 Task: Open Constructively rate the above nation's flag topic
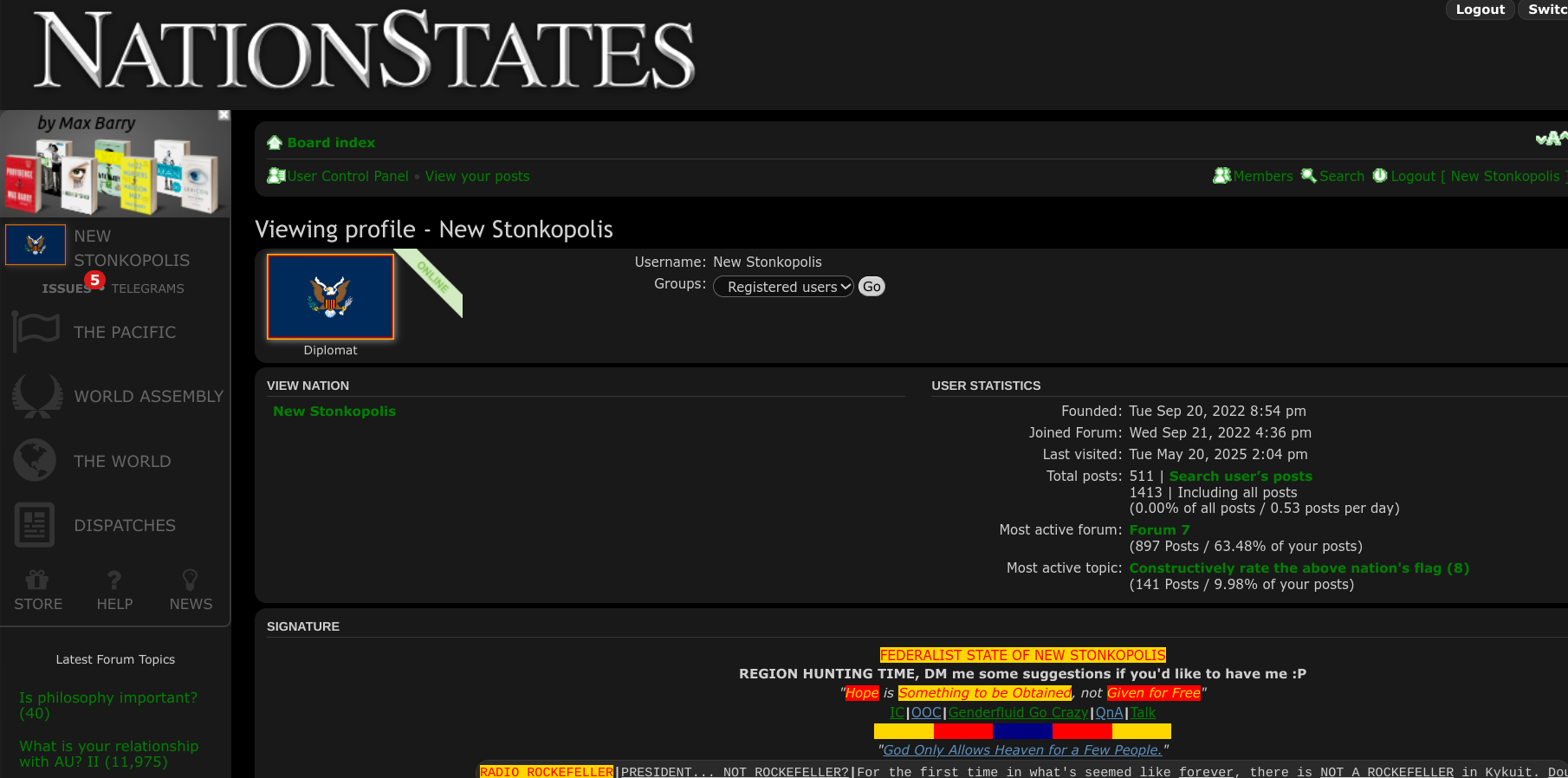[1299, 568]
